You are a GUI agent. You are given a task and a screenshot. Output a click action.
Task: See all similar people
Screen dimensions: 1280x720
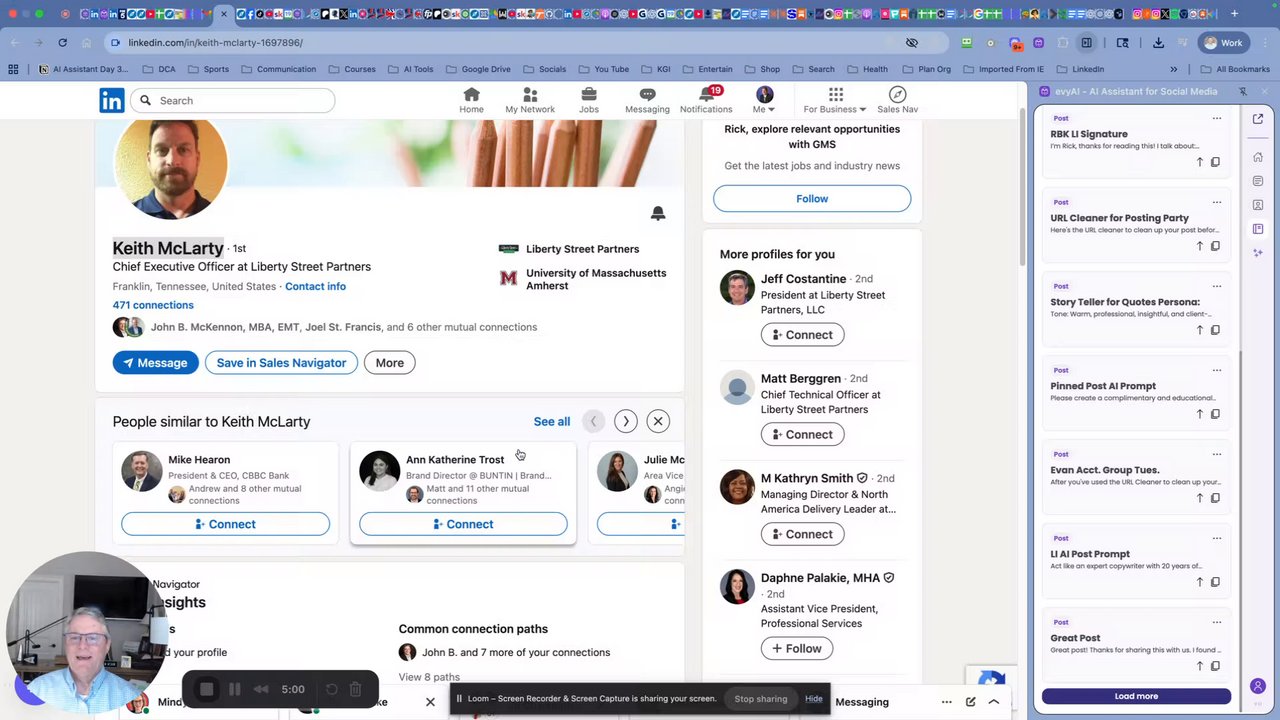point(552,422)
